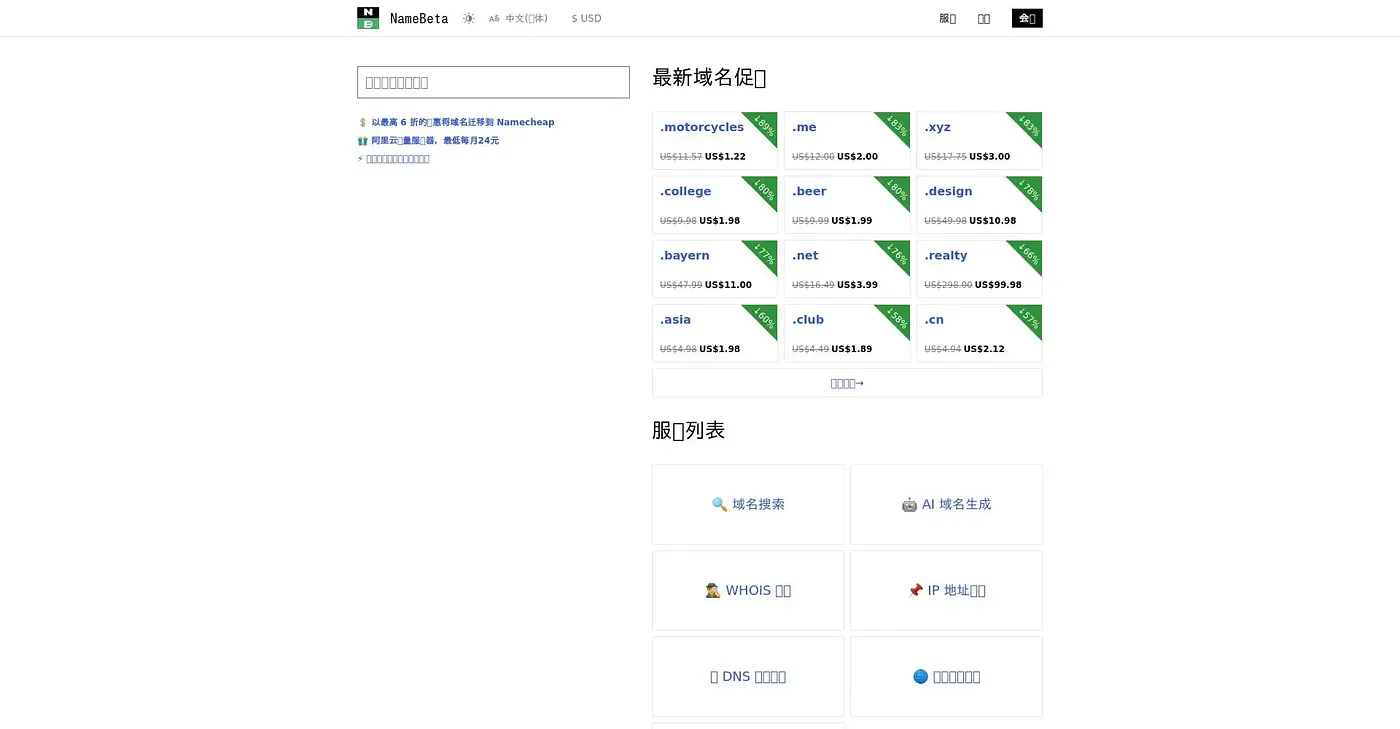Viewport: 1400px width, 729px height.
Task: Open the AI 域名生成 service tile
Action: [x=946, y=504]
